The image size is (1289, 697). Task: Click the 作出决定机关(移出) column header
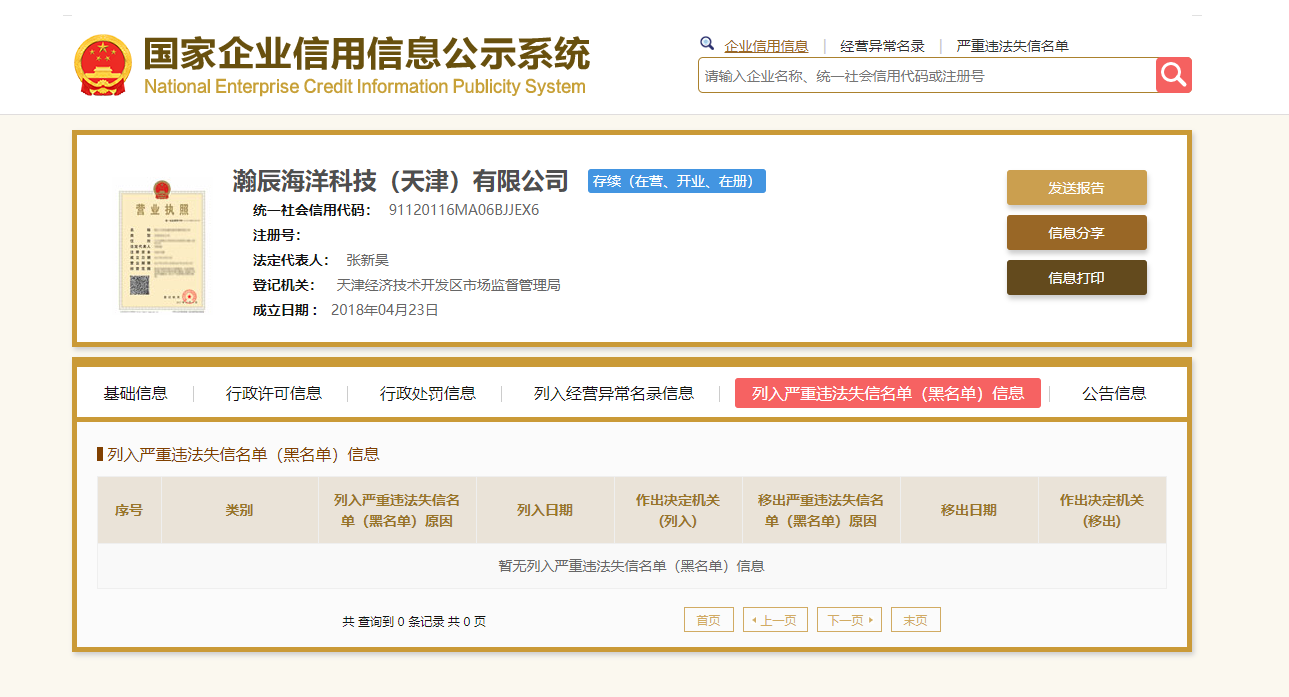coord(1102,510)
